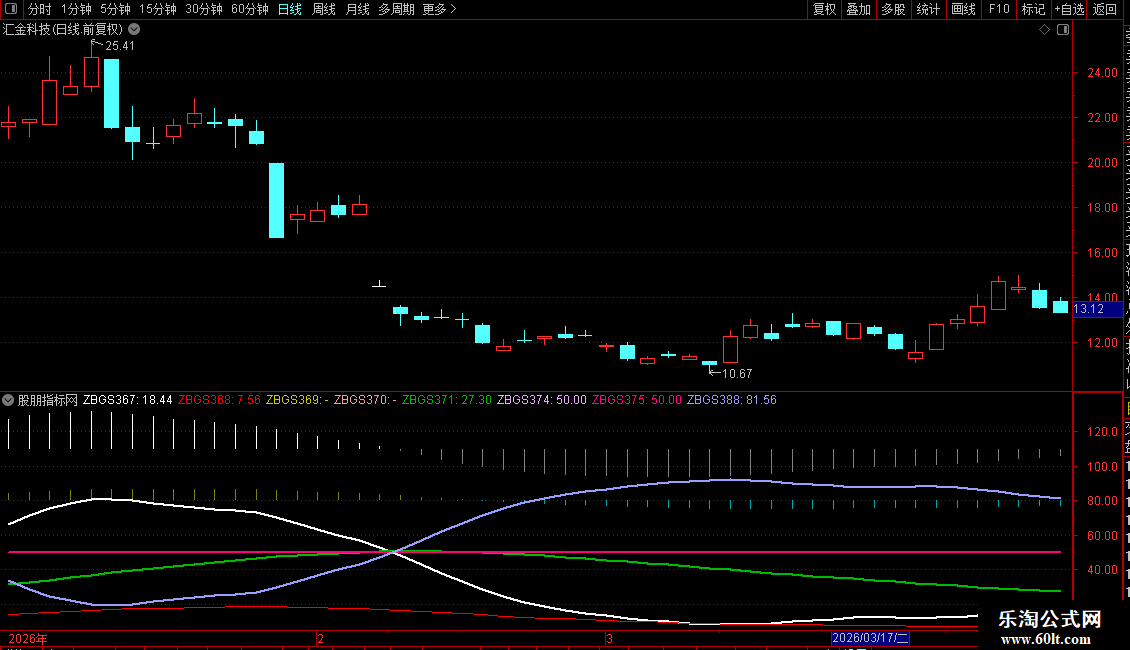Open the 复权 adjustment menu
This screenshot has height=650, width=1130.
tap(824, 9)
